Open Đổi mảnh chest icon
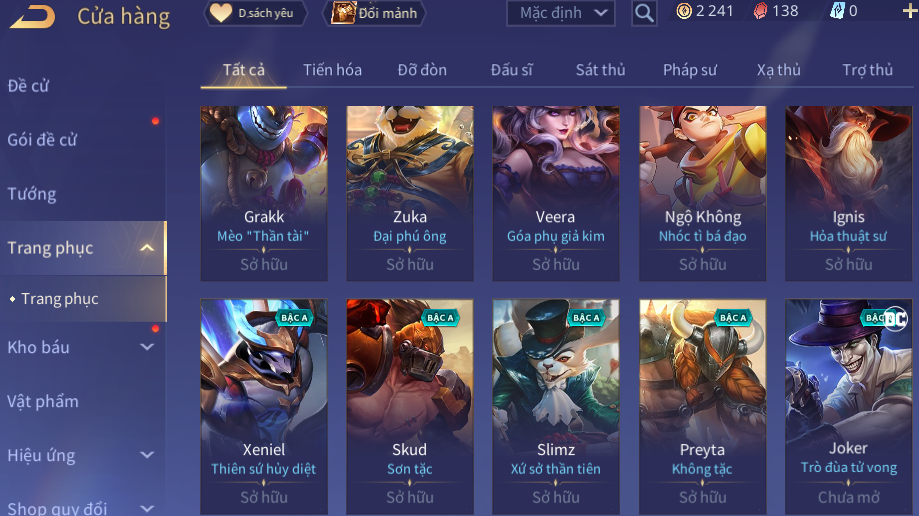Screen dimensions: 919x516 [343, 13]
